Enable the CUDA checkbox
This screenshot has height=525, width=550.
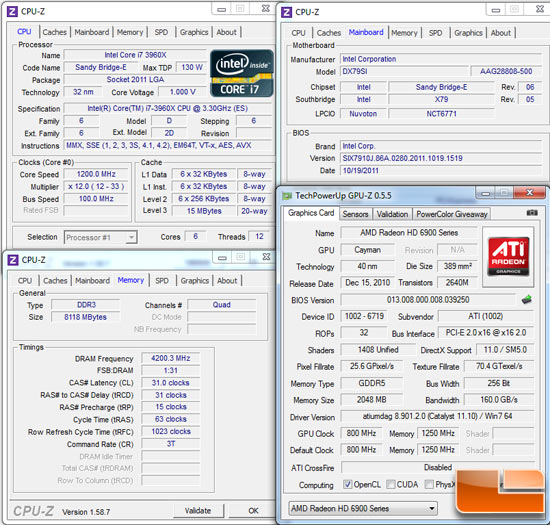tap(390, 484)
